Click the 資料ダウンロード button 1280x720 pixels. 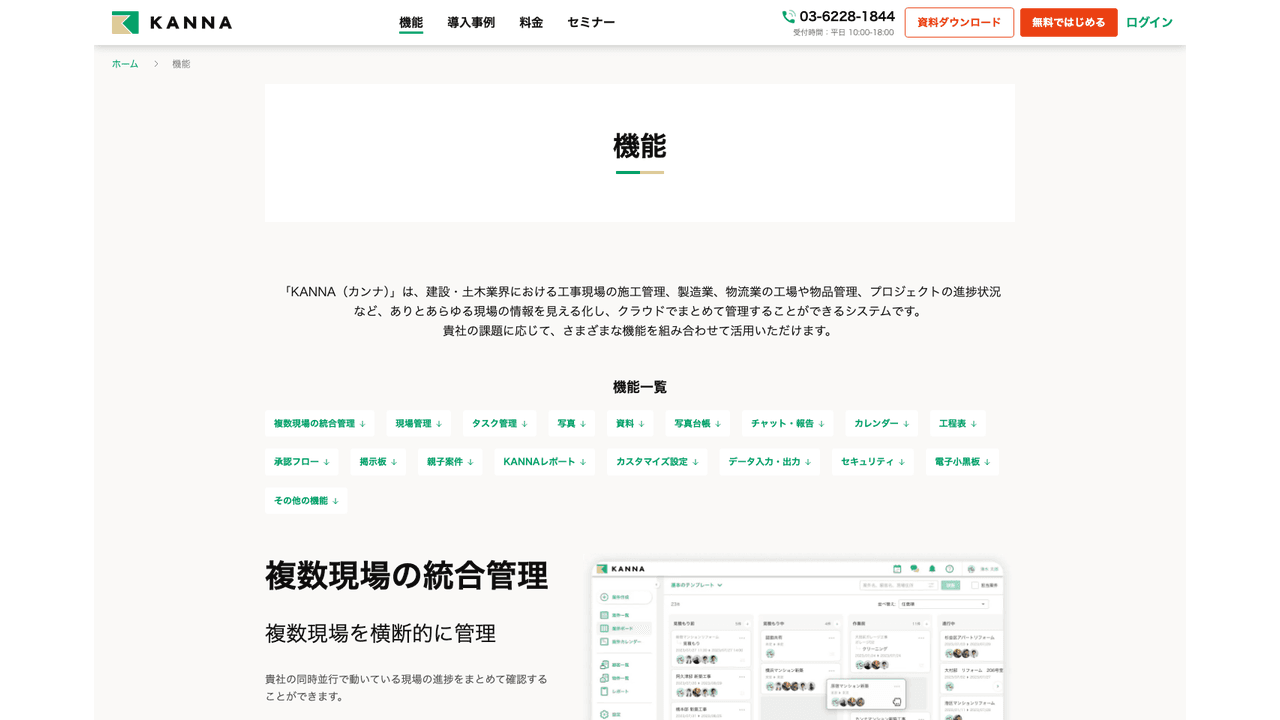959,22
